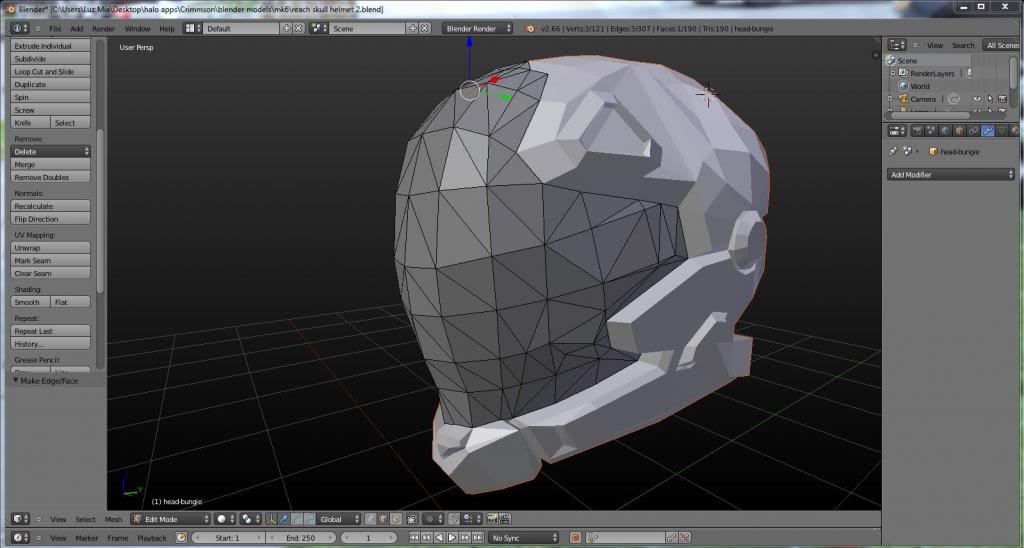
Task: Switch to vertex select mode
Action: (370, 519)
